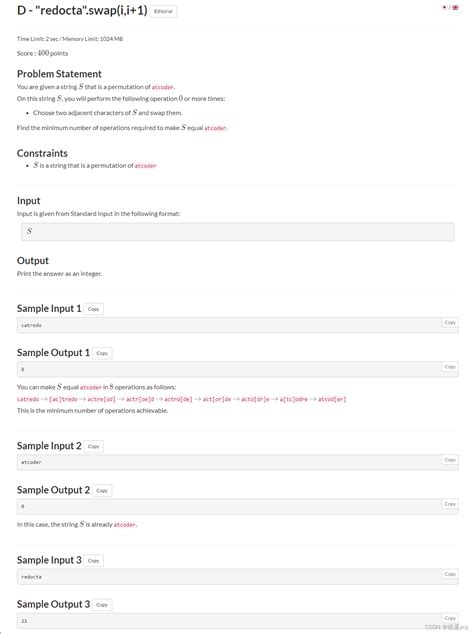Click the Sample Output 3 value 21
The width and height of the screenshot is (474, 634).
pyautogui.click(x=24, y=621)
